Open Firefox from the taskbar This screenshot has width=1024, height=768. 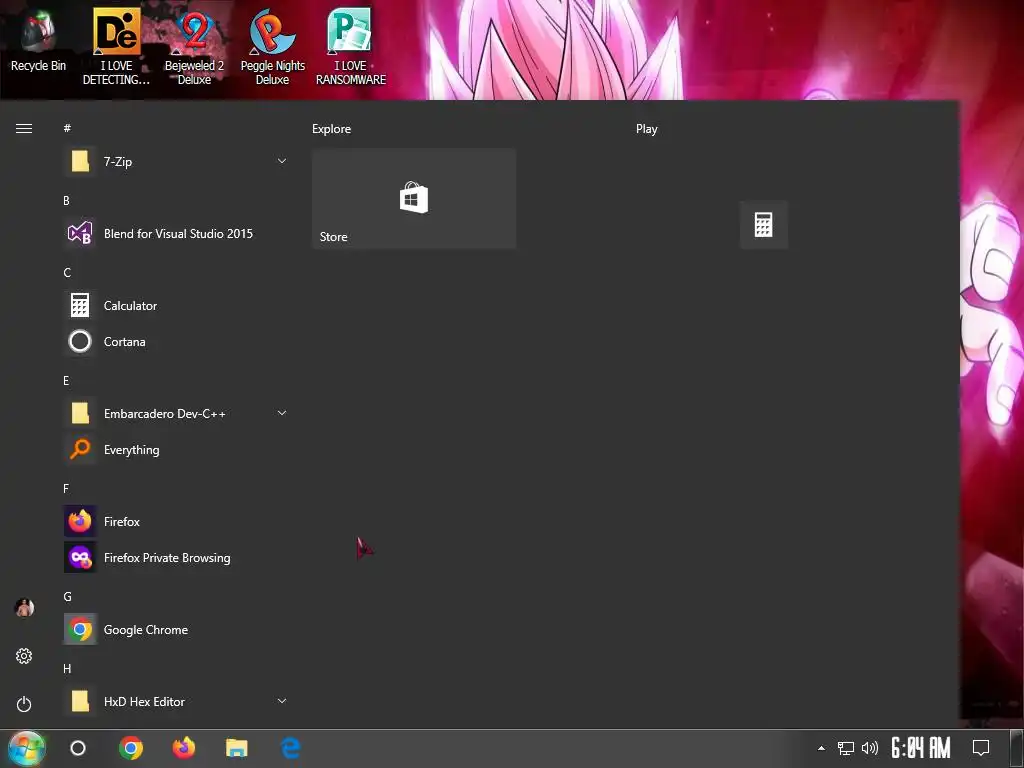click(184, 747)
